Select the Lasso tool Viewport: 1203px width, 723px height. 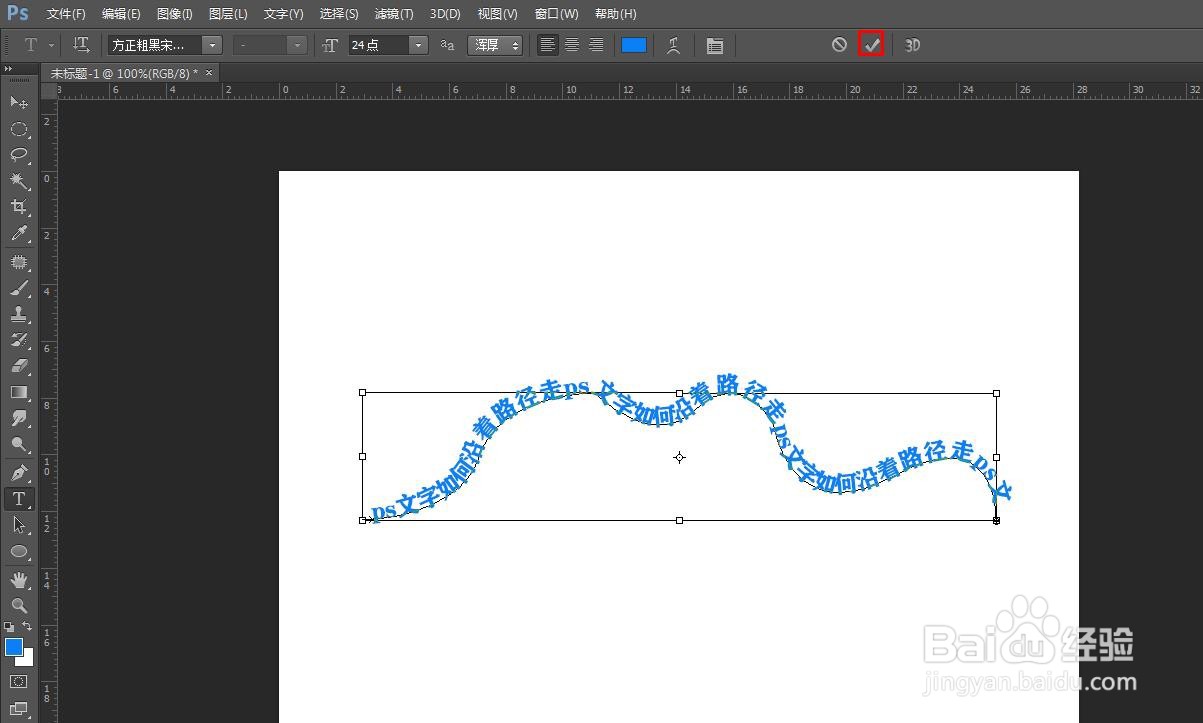[18, 155]
